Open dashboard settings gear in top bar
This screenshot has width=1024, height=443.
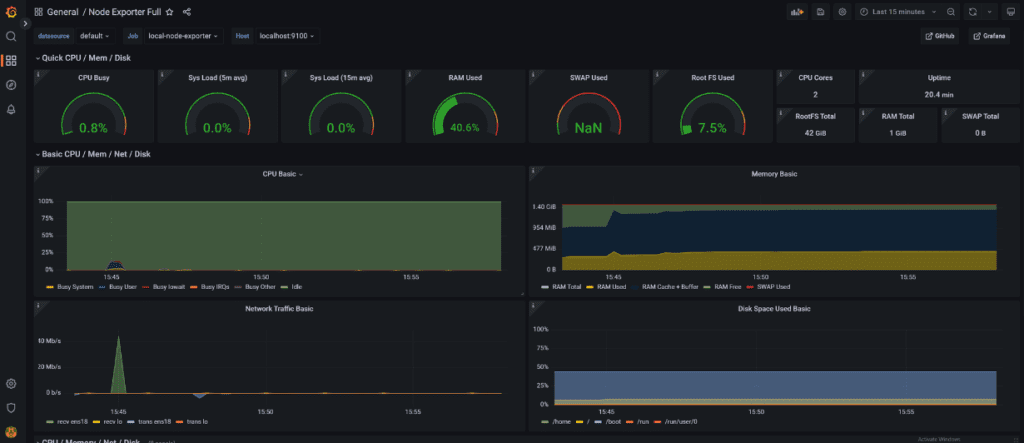(843, 12)
